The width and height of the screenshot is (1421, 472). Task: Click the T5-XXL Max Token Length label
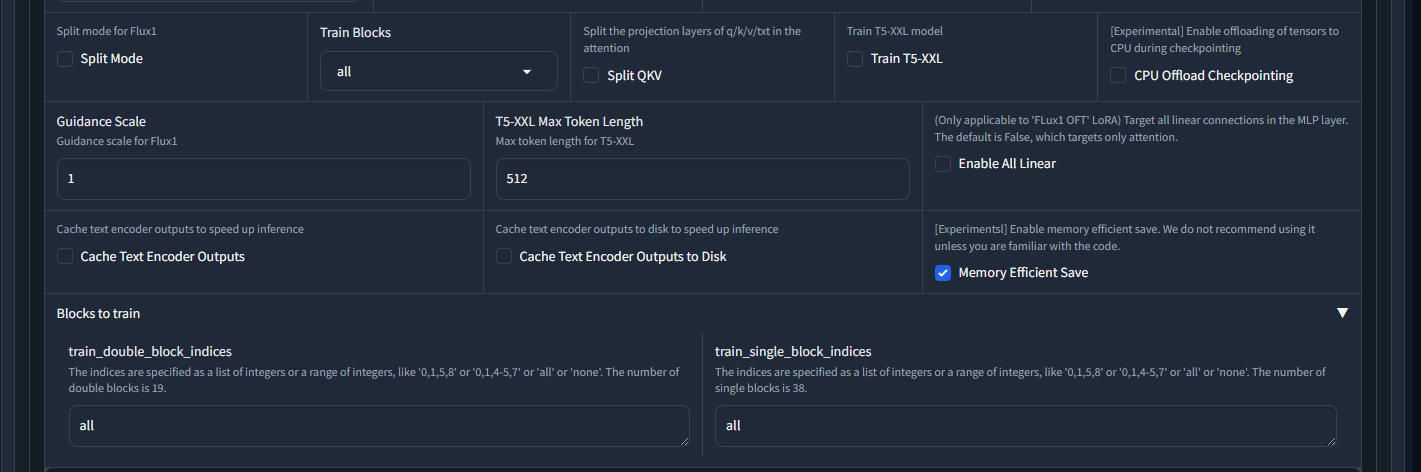(569, 122)
